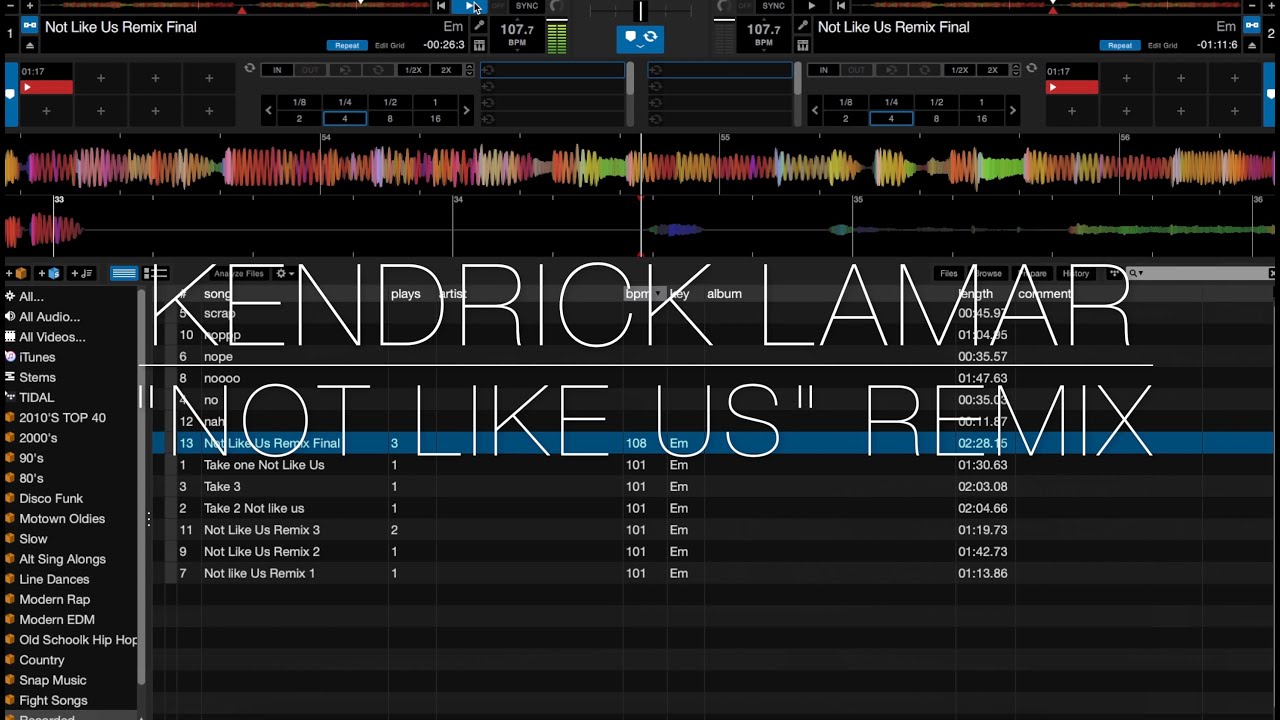This screenshot has height=720, width=1280.
Task: Play deck 2 track
Action: pos(811,6)
